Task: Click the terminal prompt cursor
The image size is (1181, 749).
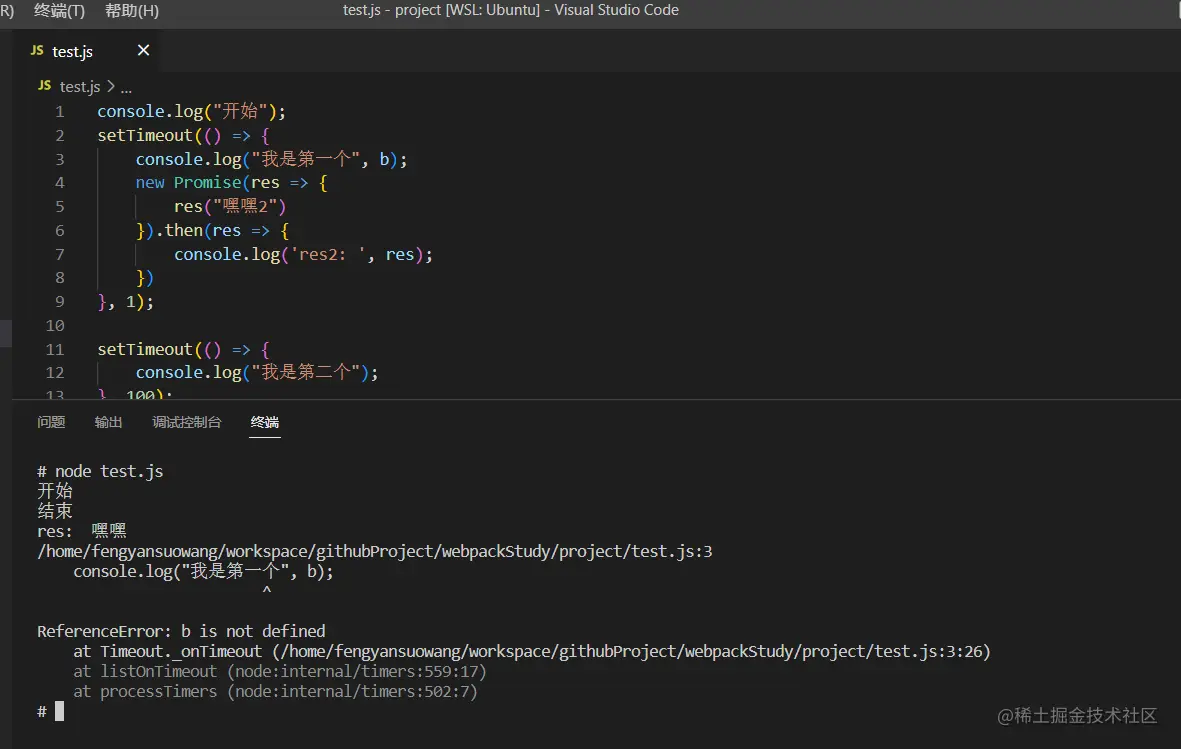Action: (60, 711)
